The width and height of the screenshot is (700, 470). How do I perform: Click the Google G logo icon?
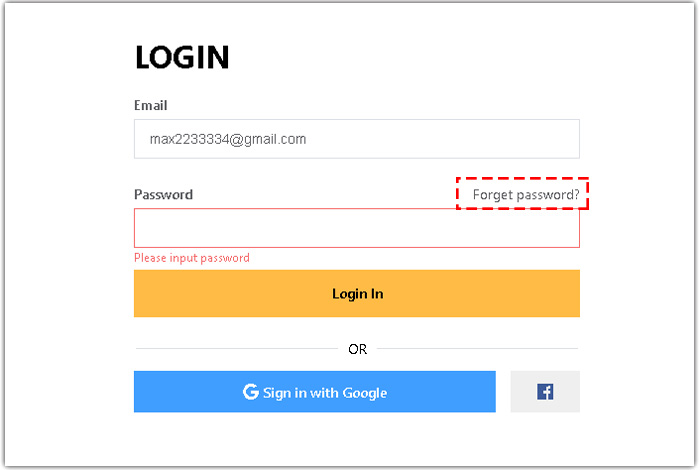tap(251, 392)
